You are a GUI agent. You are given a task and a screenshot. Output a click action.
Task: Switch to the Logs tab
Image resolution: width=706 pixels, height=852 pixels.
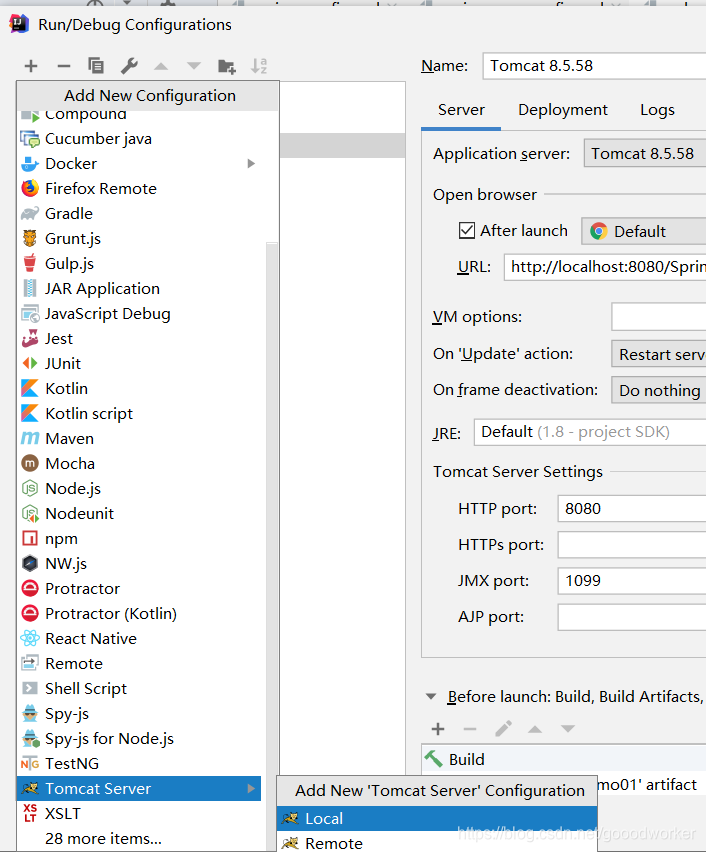tap(657, 110)
